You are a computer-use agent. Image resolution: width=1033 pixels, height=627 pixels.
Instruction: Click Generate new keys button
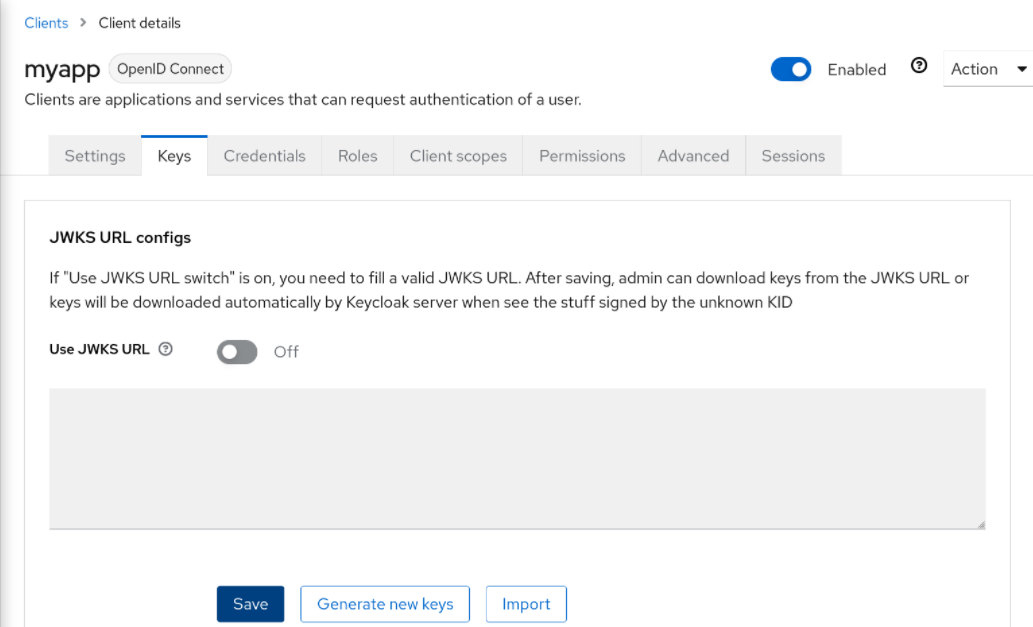[385, 604]
